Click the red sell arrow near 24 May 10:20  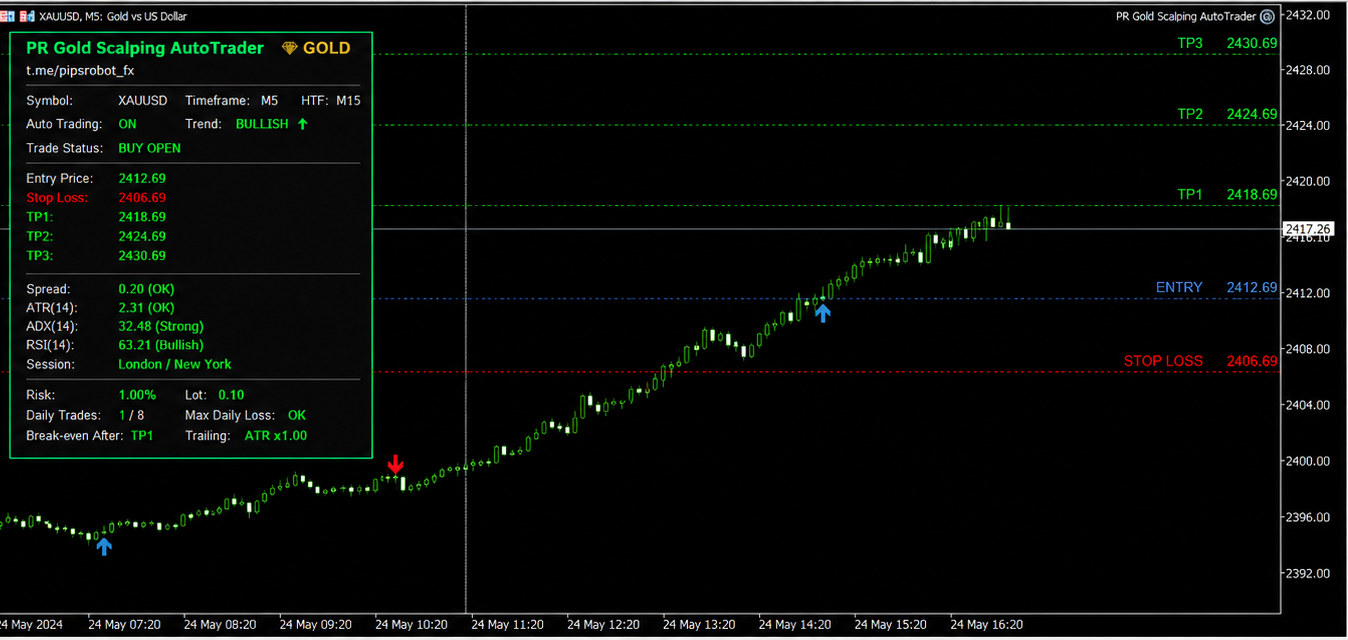coord(395,464)
